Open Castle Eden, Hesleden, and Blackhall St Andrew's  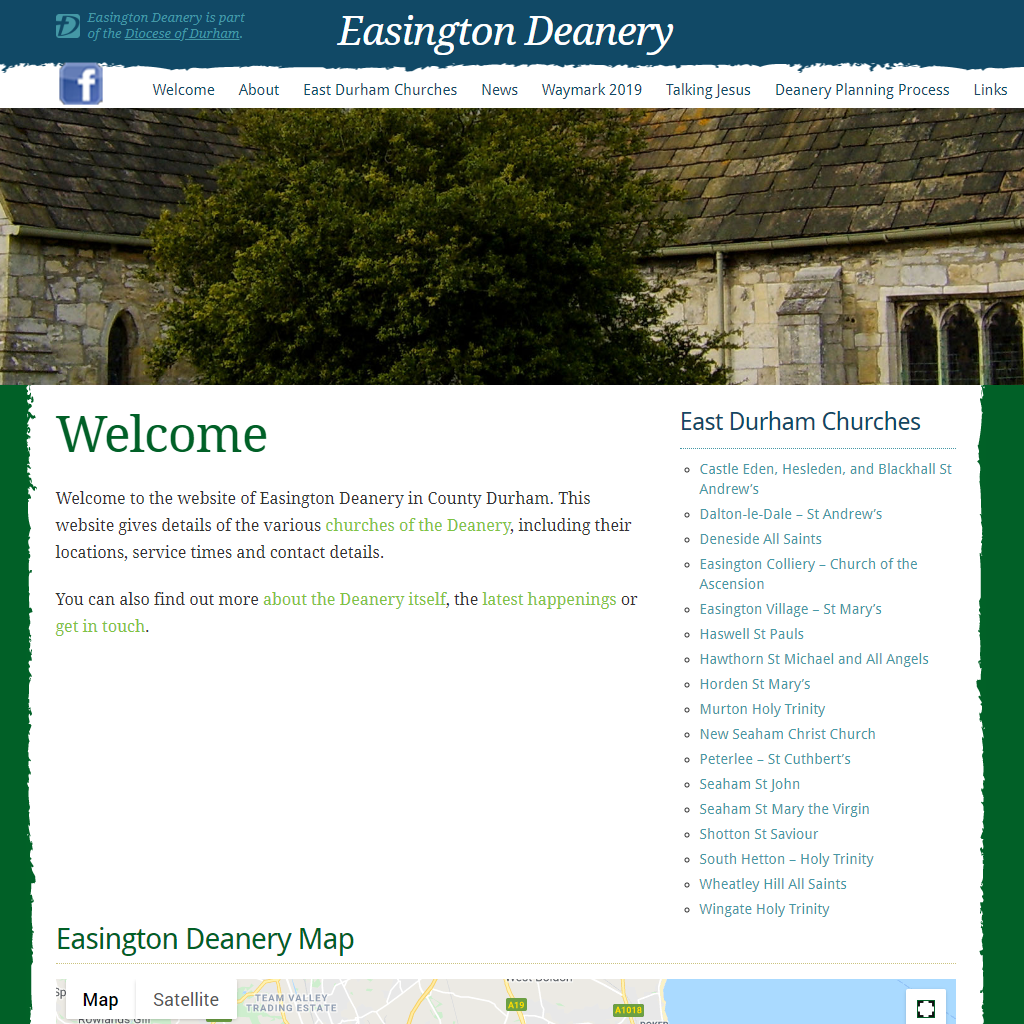coord(825,479)
